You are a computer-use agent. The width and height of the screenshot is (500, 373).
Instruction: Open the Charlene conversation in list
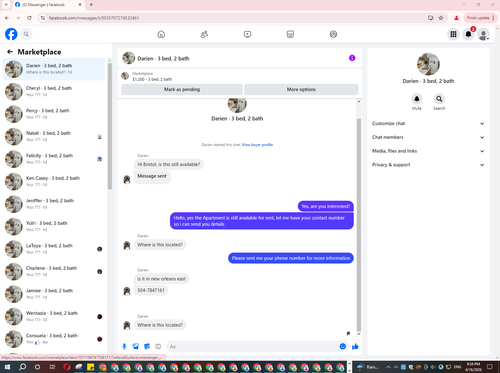[x=54, y=271]
